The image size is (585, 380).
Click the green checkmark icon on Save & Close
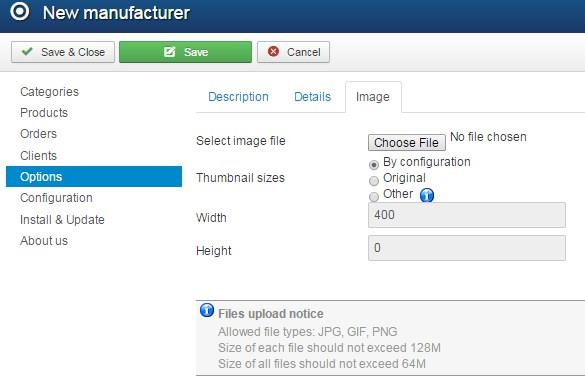click(27, 51)
